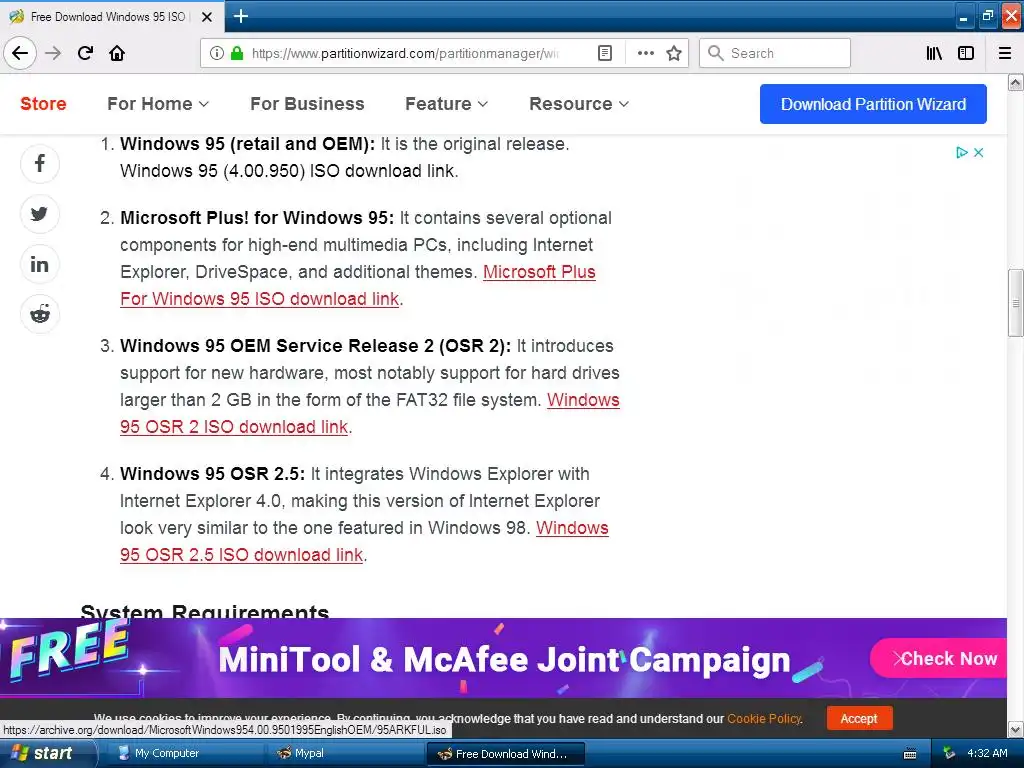The width and height of the screenshot is (1024, 768).
Task: Click the page vertical scrollbar thumb
Action: tap(1016, 303)
